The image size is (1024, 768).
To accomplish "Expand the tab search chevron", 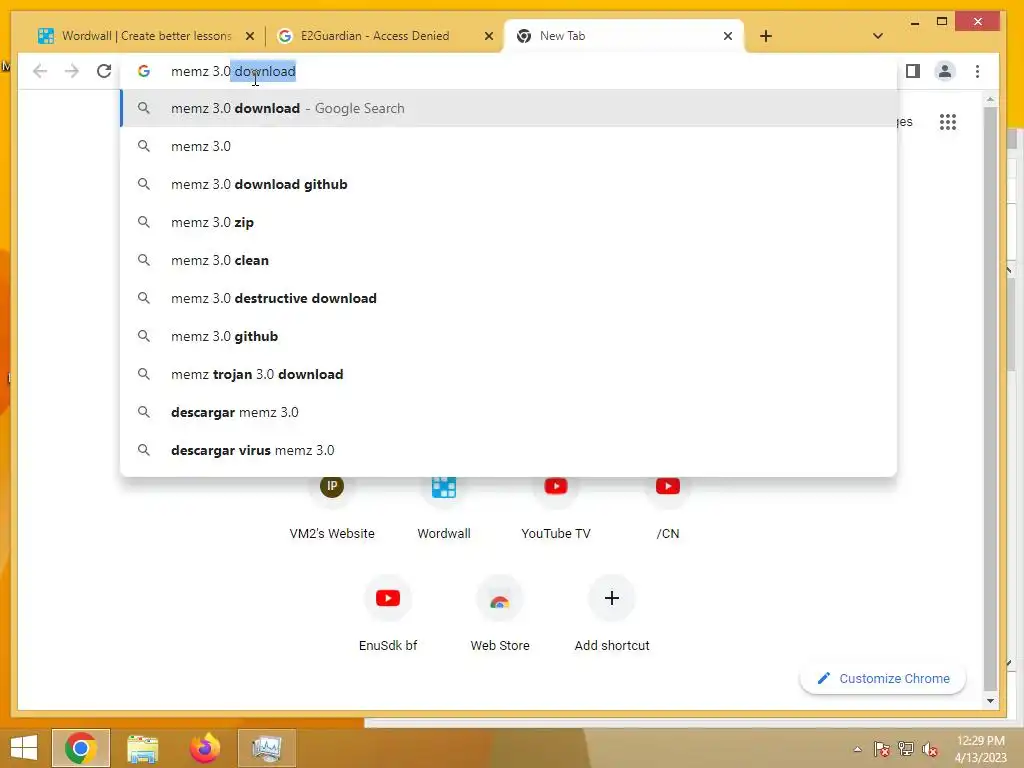I will [x=878, y=36].
